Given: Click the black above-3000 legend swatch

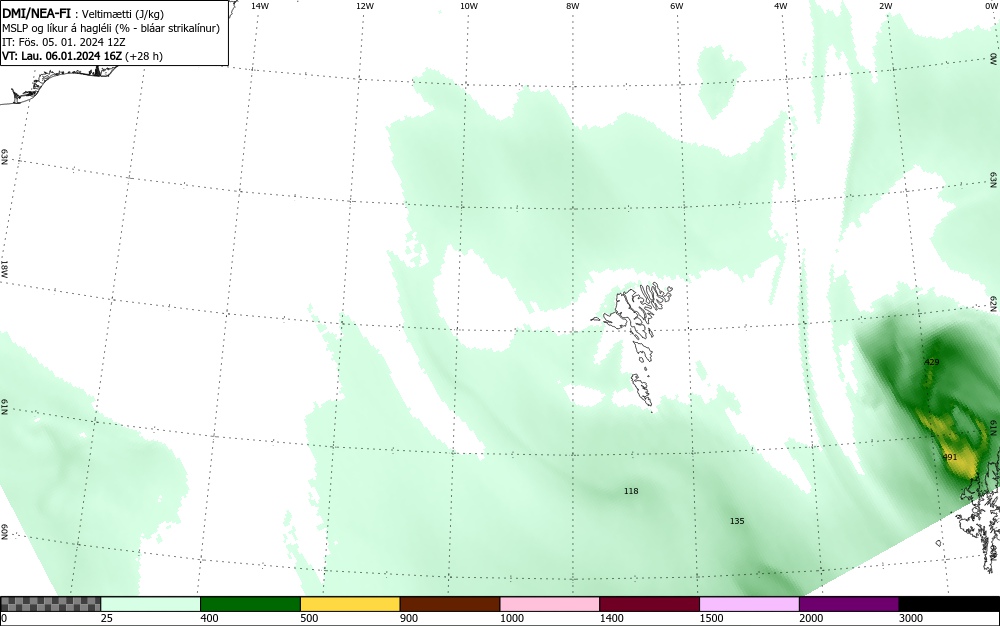Looking at the screenshot, I should pos(949,604).
